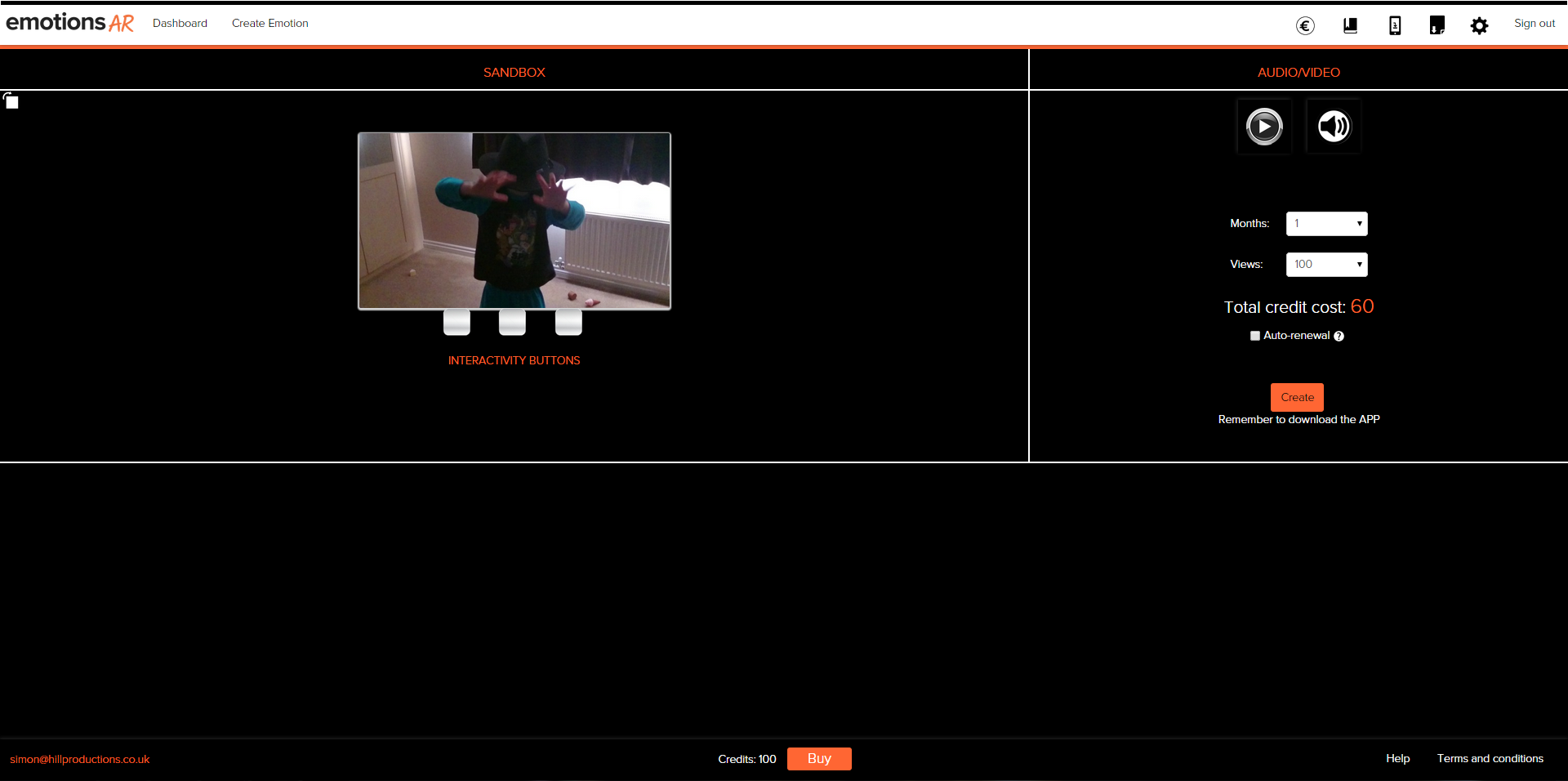The image size is (1568, 781).
Task: Open Create Emotion page
Action: click(x=270, y=23)
